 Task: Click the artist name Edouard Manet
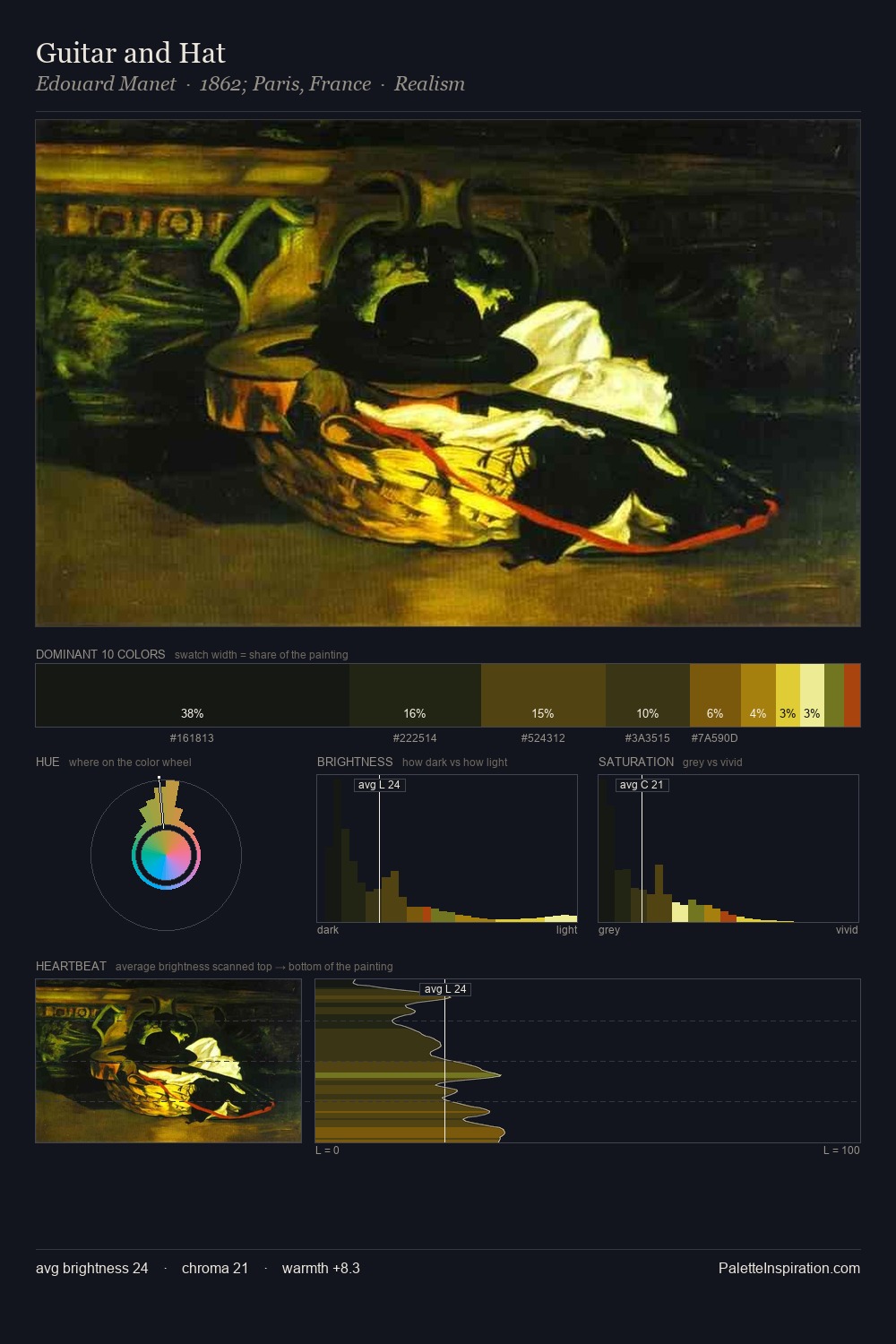[x=106, y=83]
